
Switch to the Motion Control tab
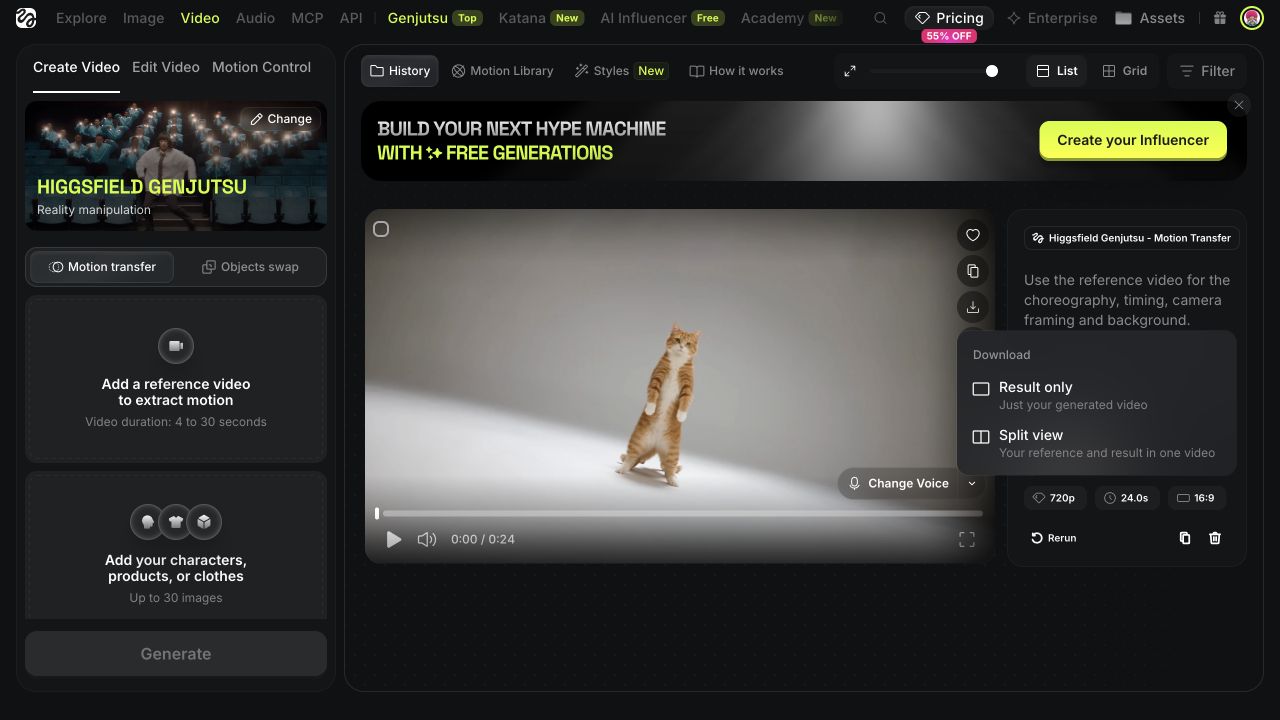(261, 67)
